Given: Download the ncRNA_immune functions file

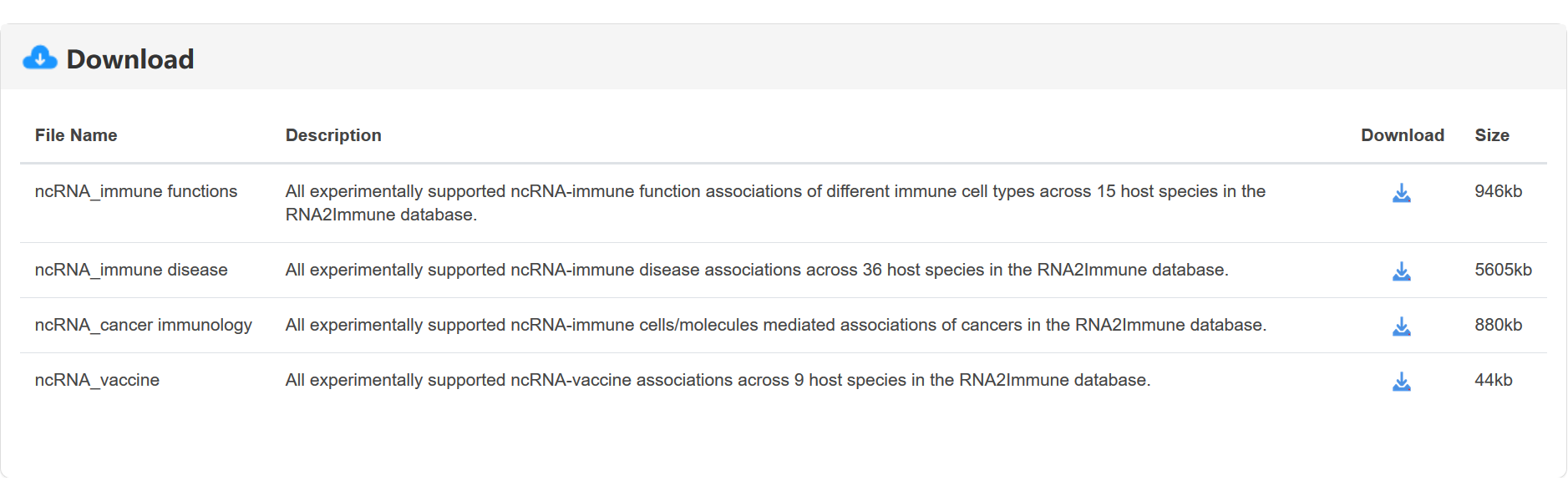Looking at the screenshot, I should pos(1402,194).
